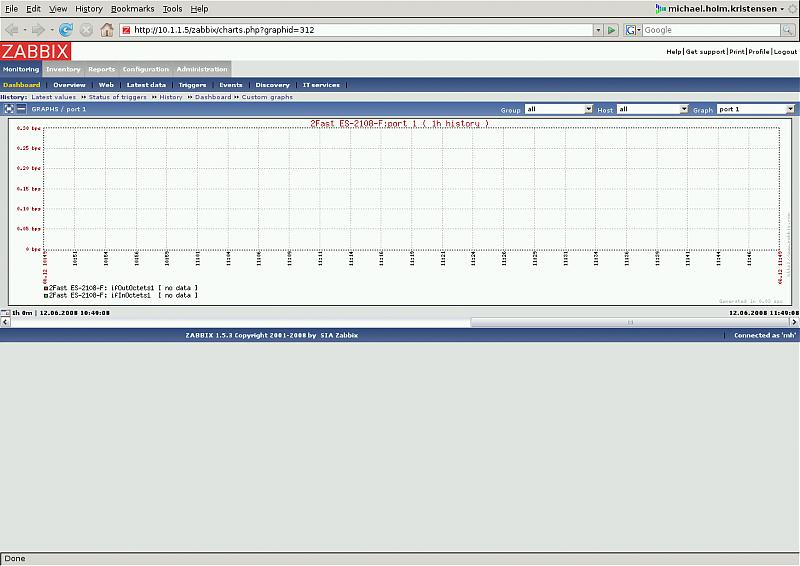Click the browser Forward arrow button

(x=39, y=30)
